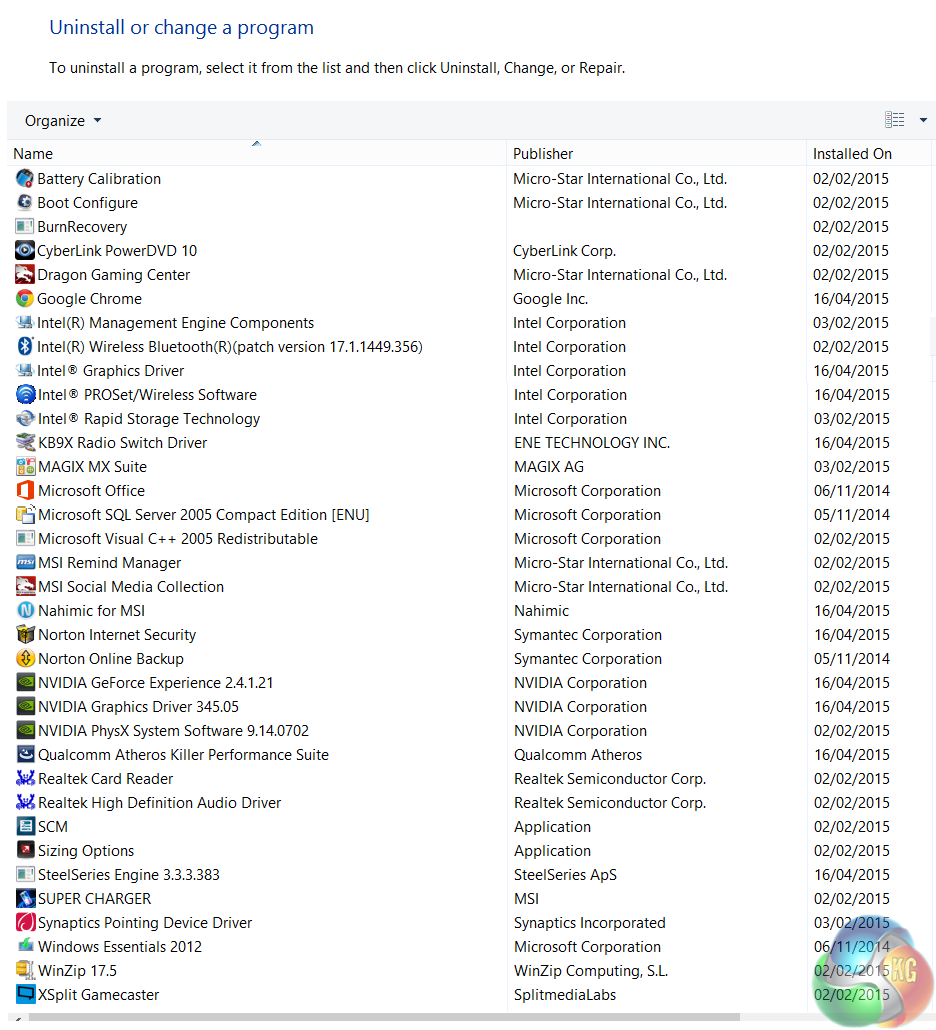Click the Realtek High Definition Audio icon

(26, 802)
